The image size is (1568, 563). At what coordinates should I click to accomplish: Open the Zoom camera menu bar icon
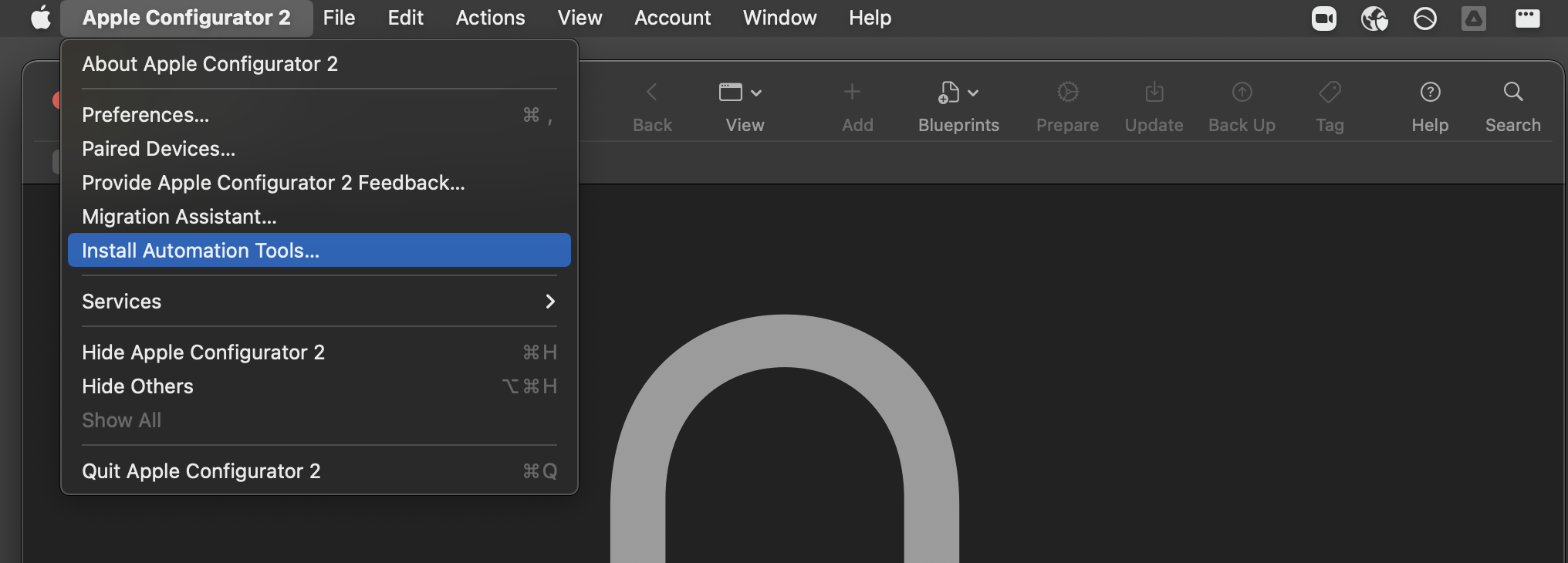(1324, 18)
